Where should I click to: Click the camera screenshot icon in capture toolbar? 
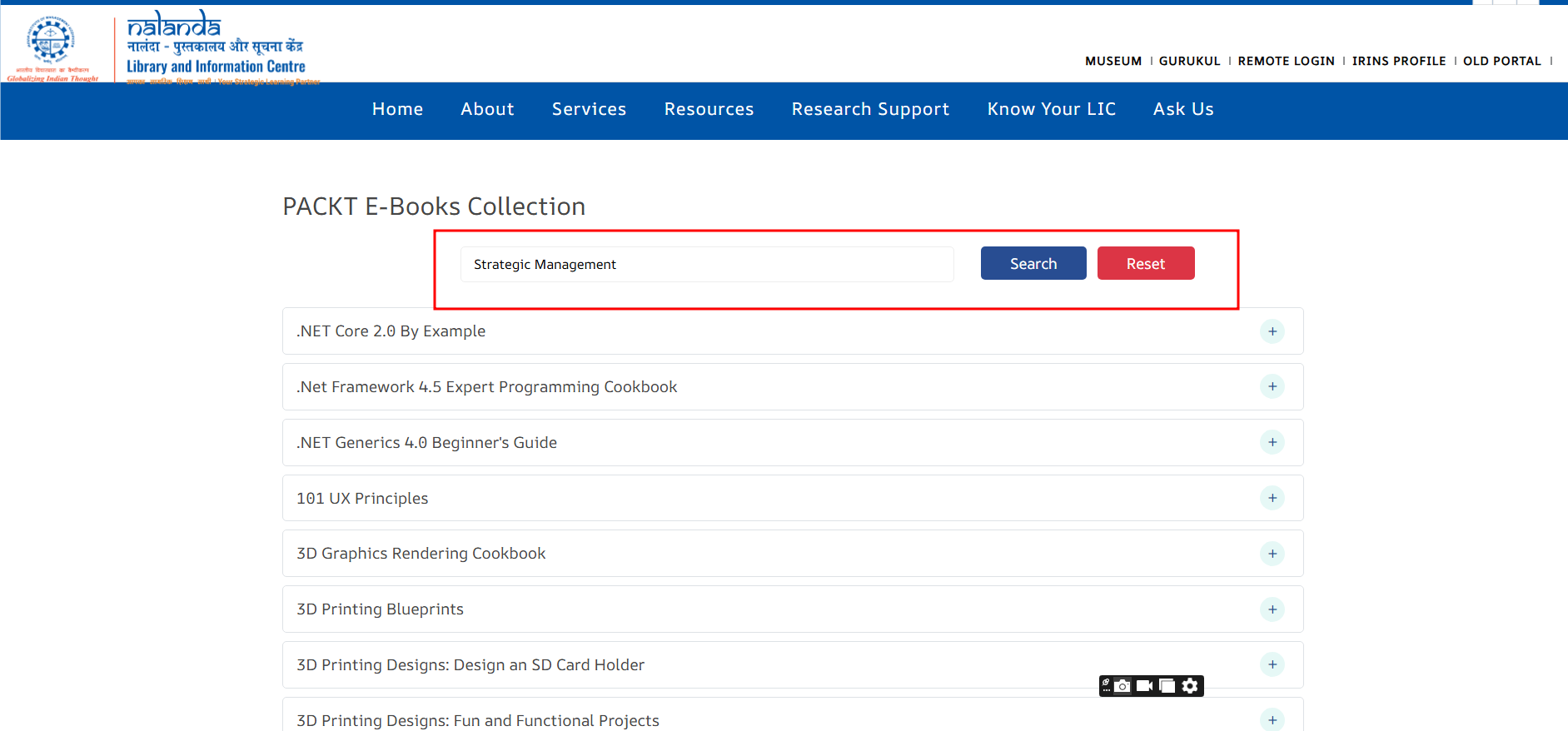coord(1123,686)
